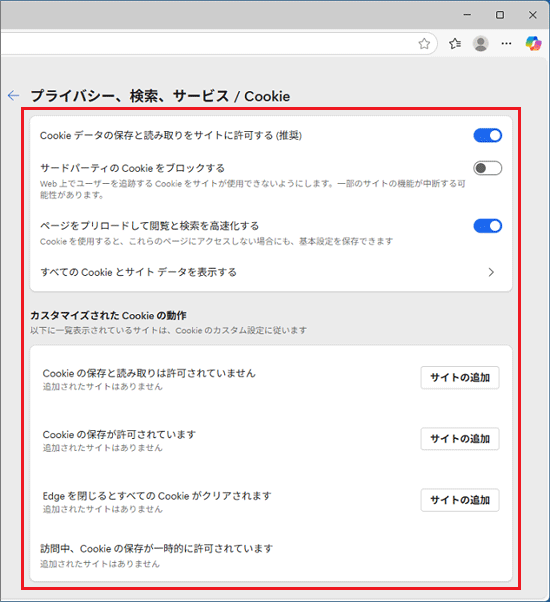Click description 以下に一覧表示されているサイトは text
550x602 pixels.
click(168, 330)
